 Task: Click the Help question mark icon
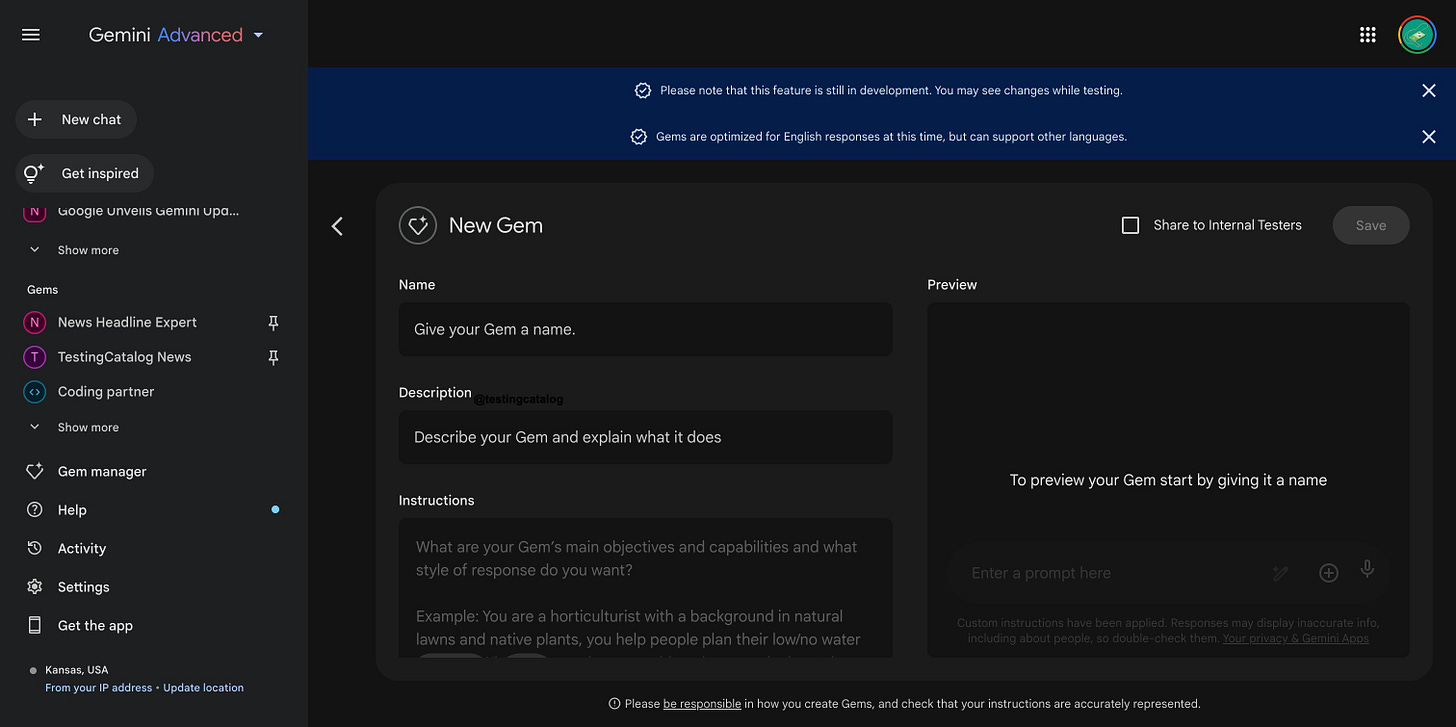35,510
